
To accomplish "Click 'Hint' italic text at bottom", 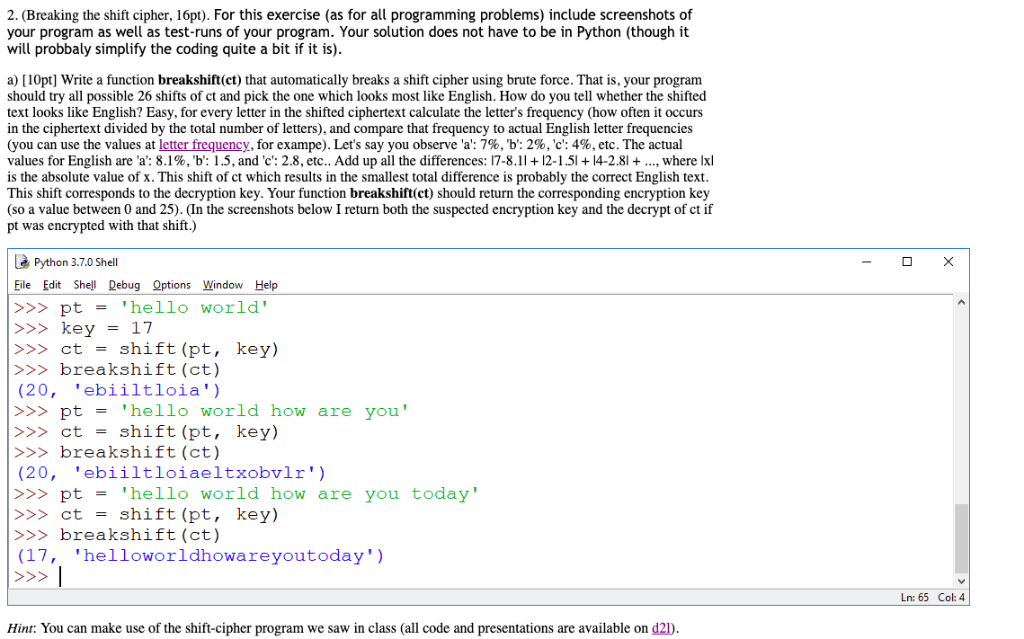I will click(20, 628).
